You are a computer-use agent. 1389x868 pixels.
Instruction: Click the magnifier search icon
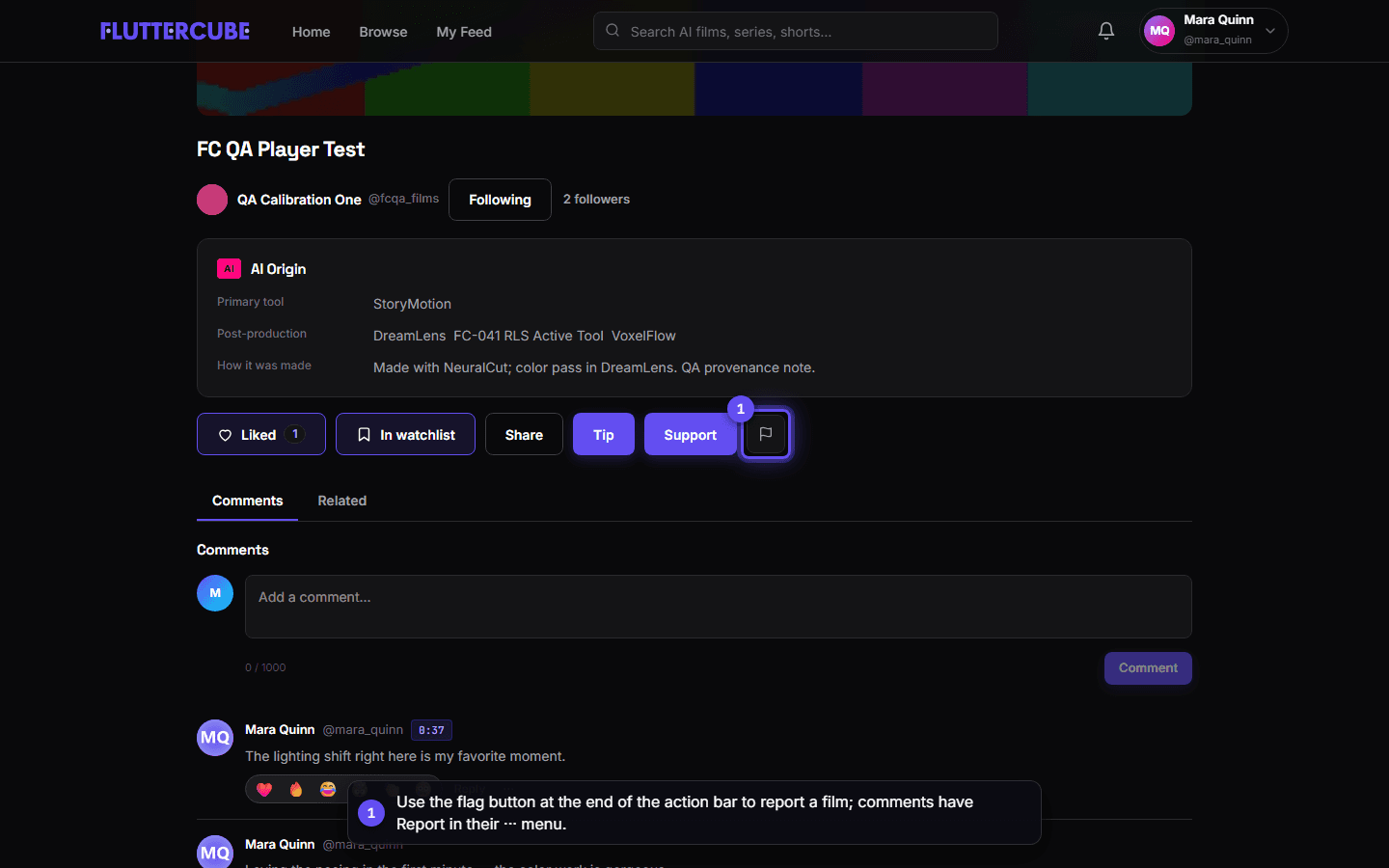pyautogui.click(x=613, y=31)
